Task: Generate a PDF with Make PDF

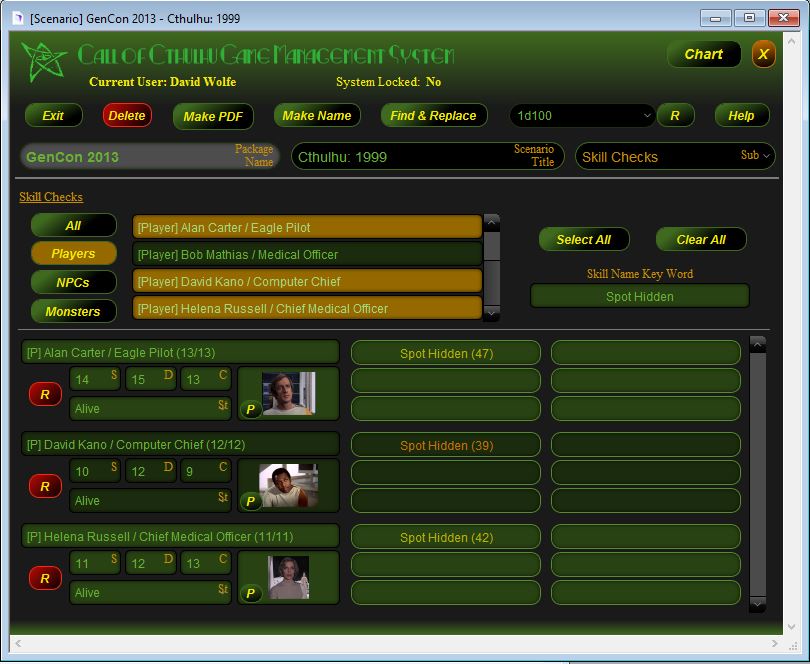Action: pos(213,116)
